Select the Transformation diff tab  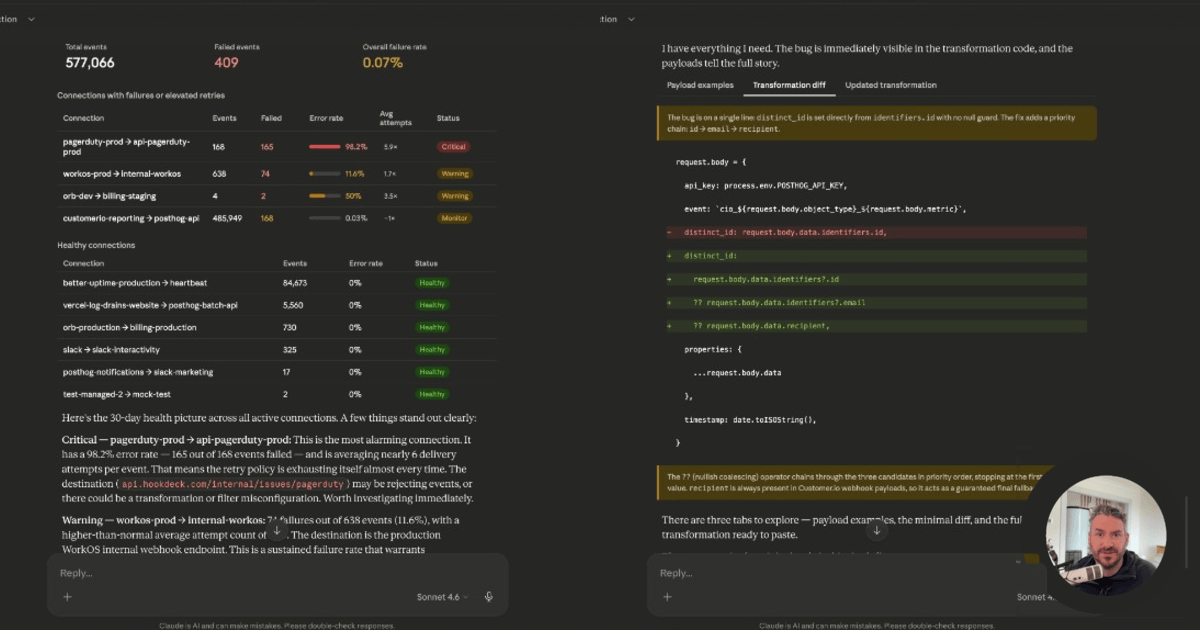(x=789, y=85)
